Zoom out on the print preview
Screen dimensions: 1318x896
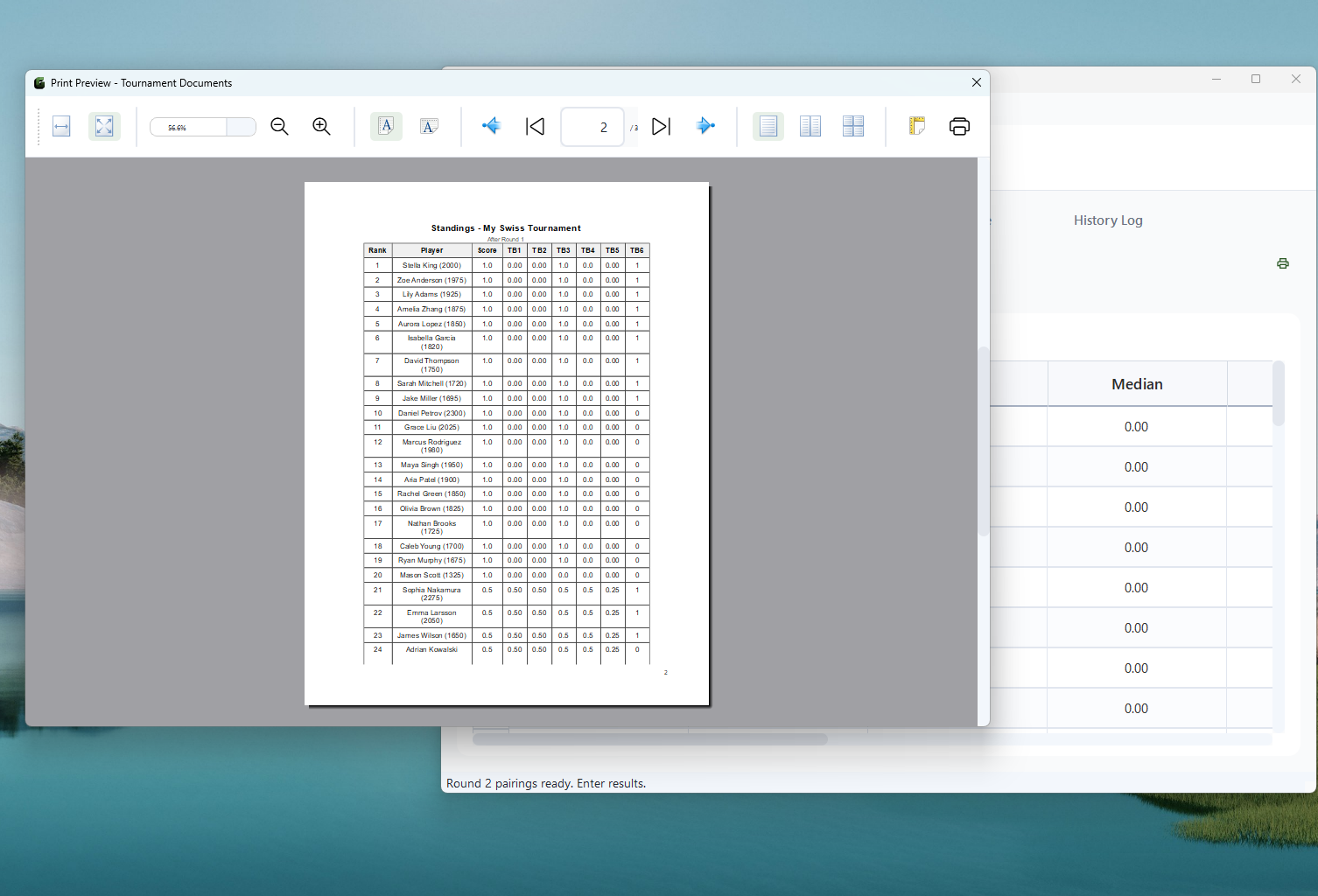(278, 126)
